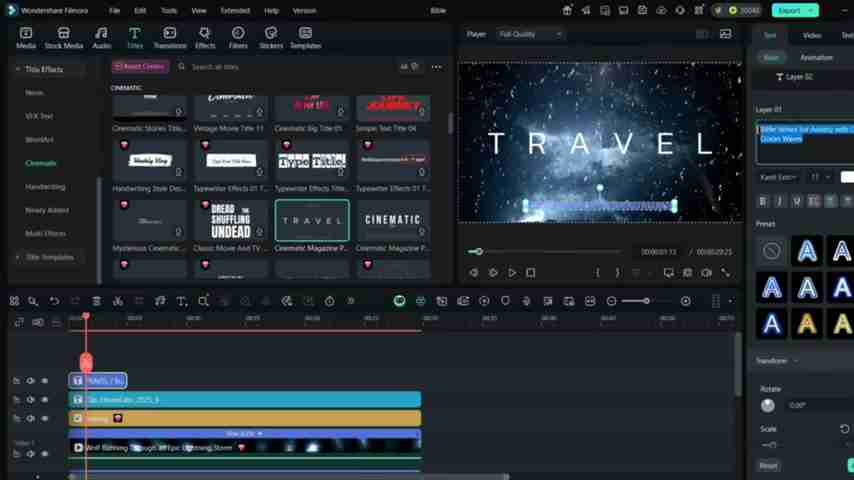Image resolution: width=854 pixels, height=480 pixels.
Task: Stop playback in the player
Action: [530, 272]
